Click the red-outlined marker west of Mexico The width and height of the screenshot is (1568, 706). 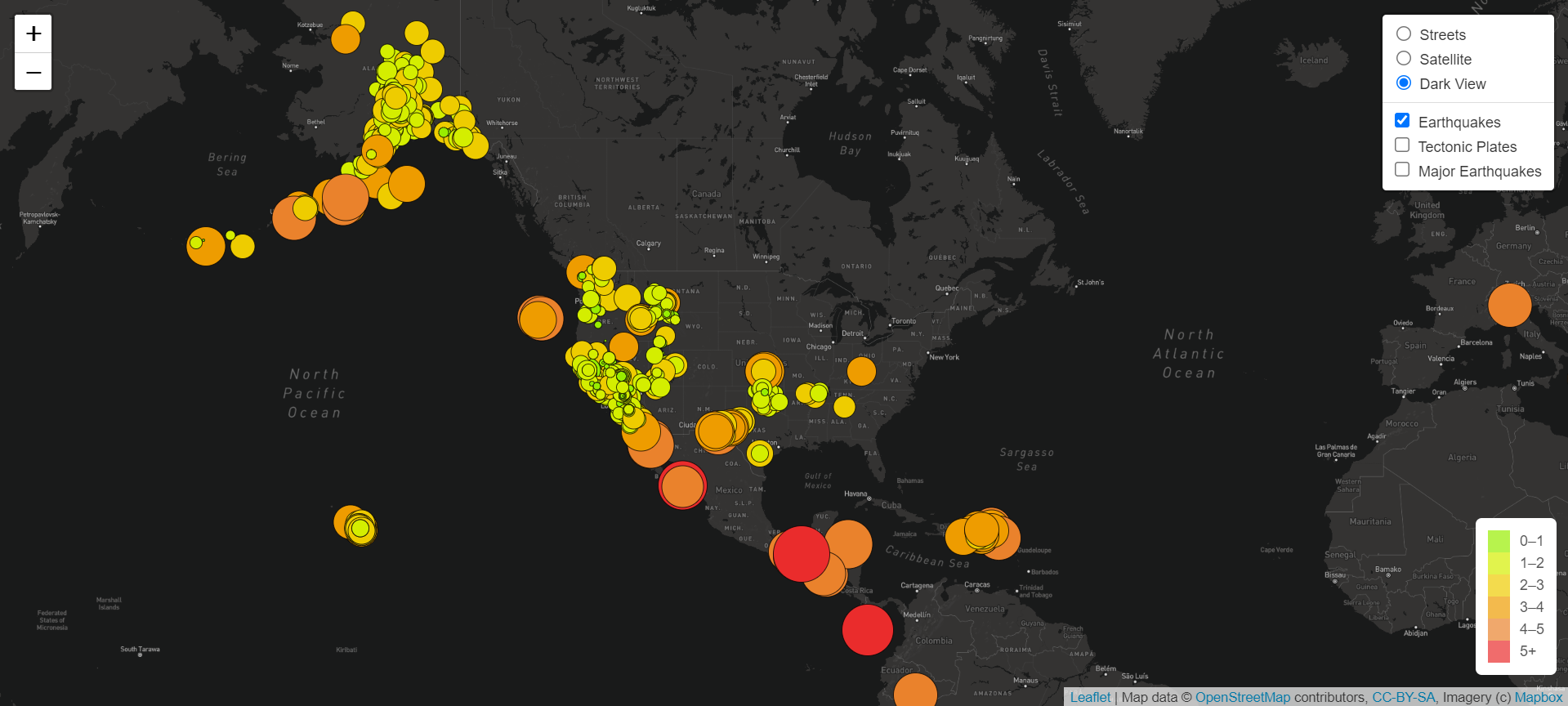coord(682,485)
